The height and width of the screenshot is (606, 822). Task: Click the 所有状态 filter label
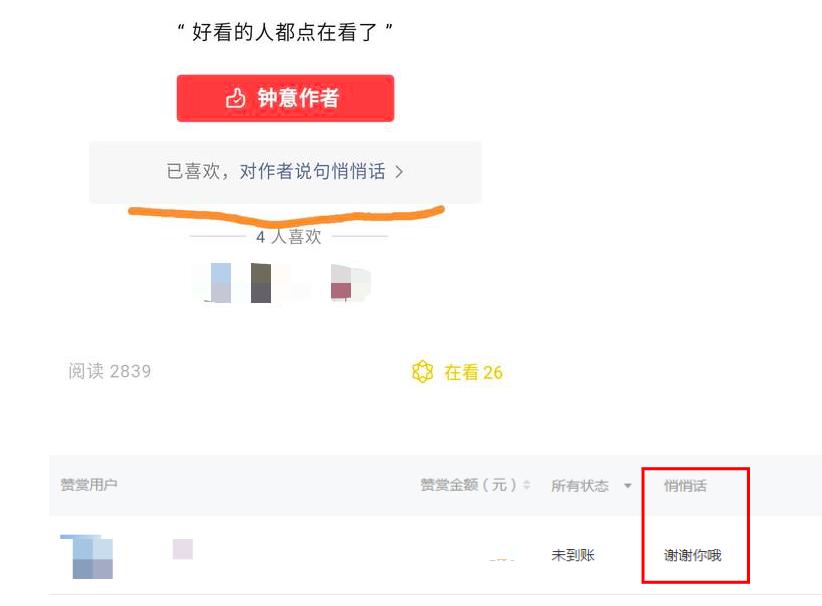click(580, 486)
